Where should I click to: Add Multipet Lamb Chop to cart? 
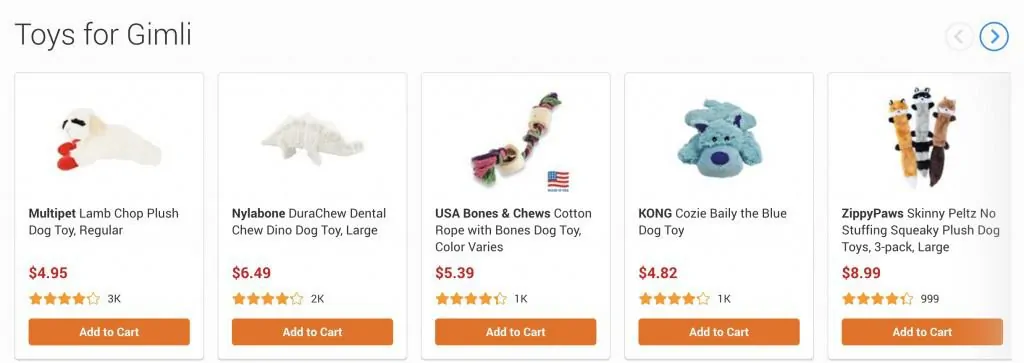coord(109,332)
